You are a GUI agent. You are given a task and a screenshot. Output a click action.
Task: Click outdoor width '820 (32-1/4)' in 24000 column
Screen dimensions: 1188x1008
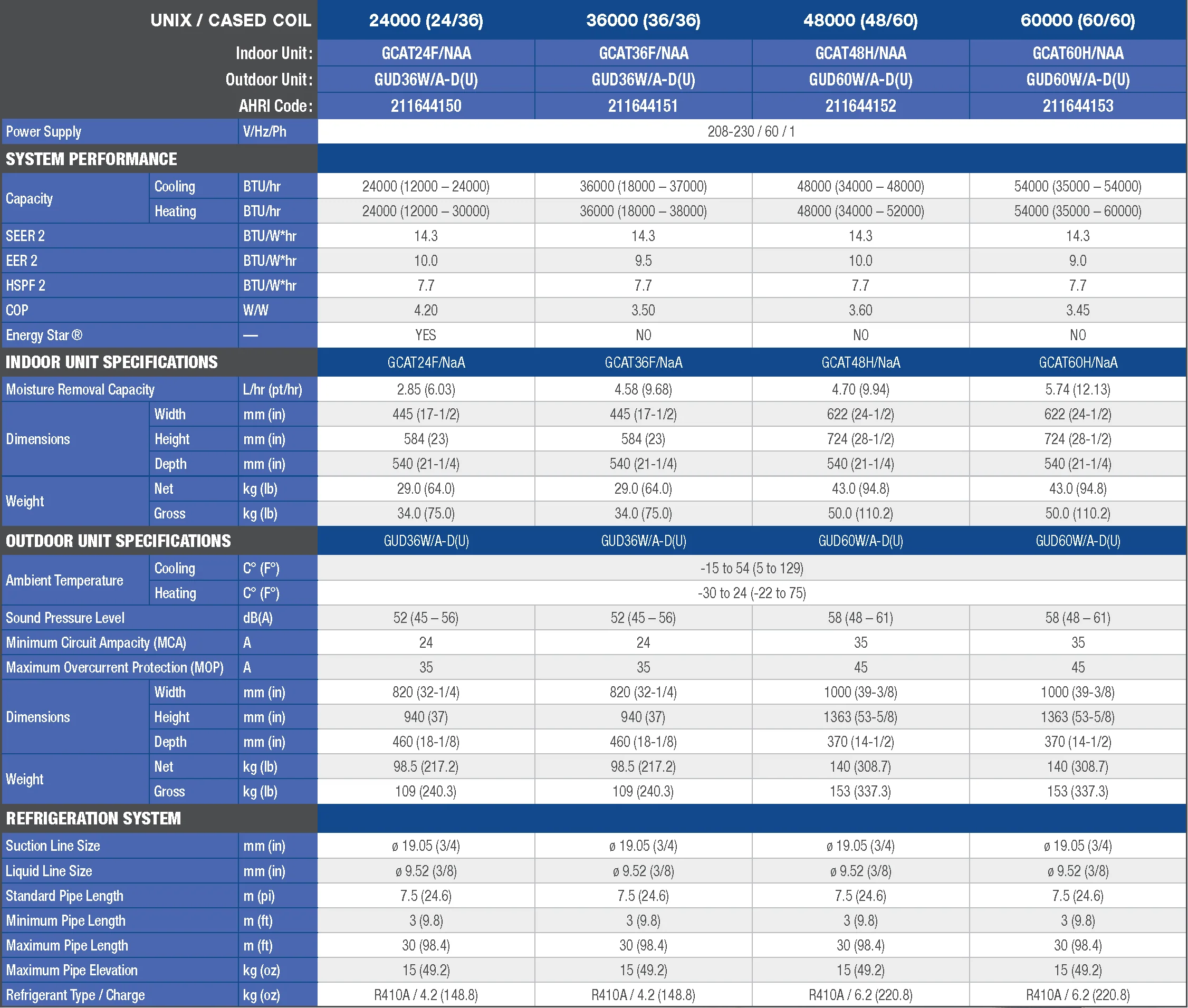[426, 692]
